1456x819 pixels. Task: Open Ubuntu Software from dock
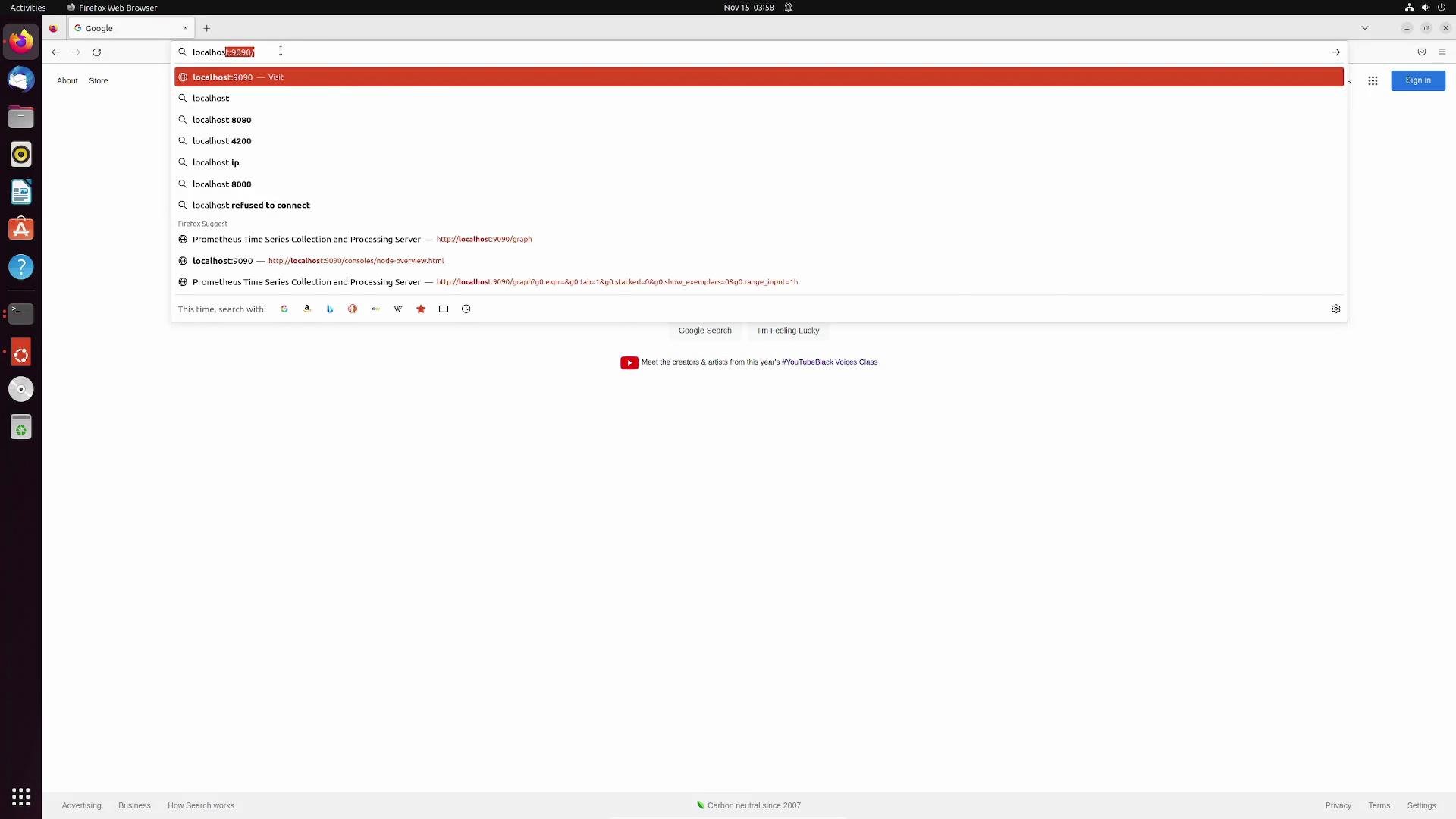pyautogui.click(x=21, y=229)
